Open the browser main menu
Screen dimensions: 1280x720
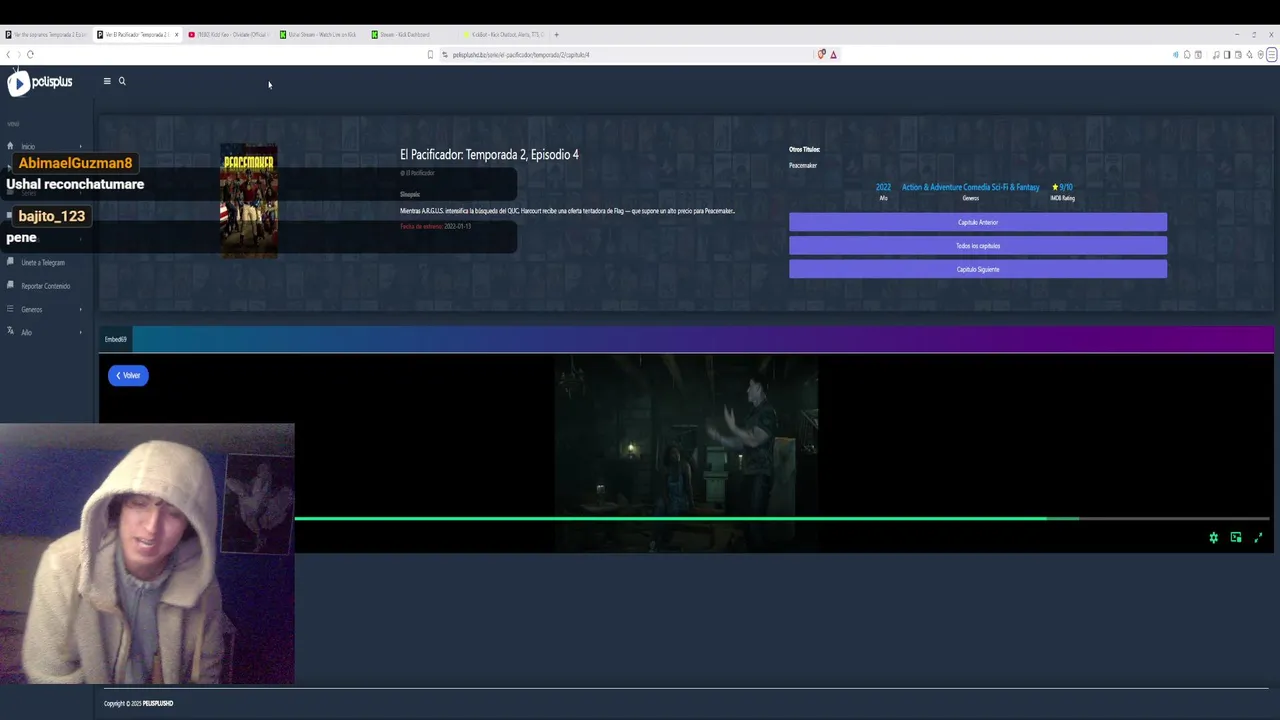1272,55
